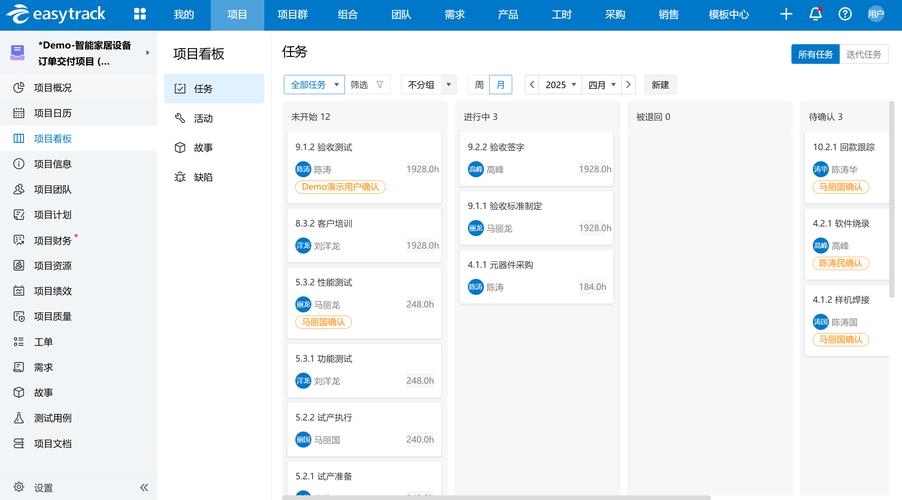This screenshot has height=500, width=902.
Task: Collapse the sidebar with double-chevron icon
Action: 144,487
